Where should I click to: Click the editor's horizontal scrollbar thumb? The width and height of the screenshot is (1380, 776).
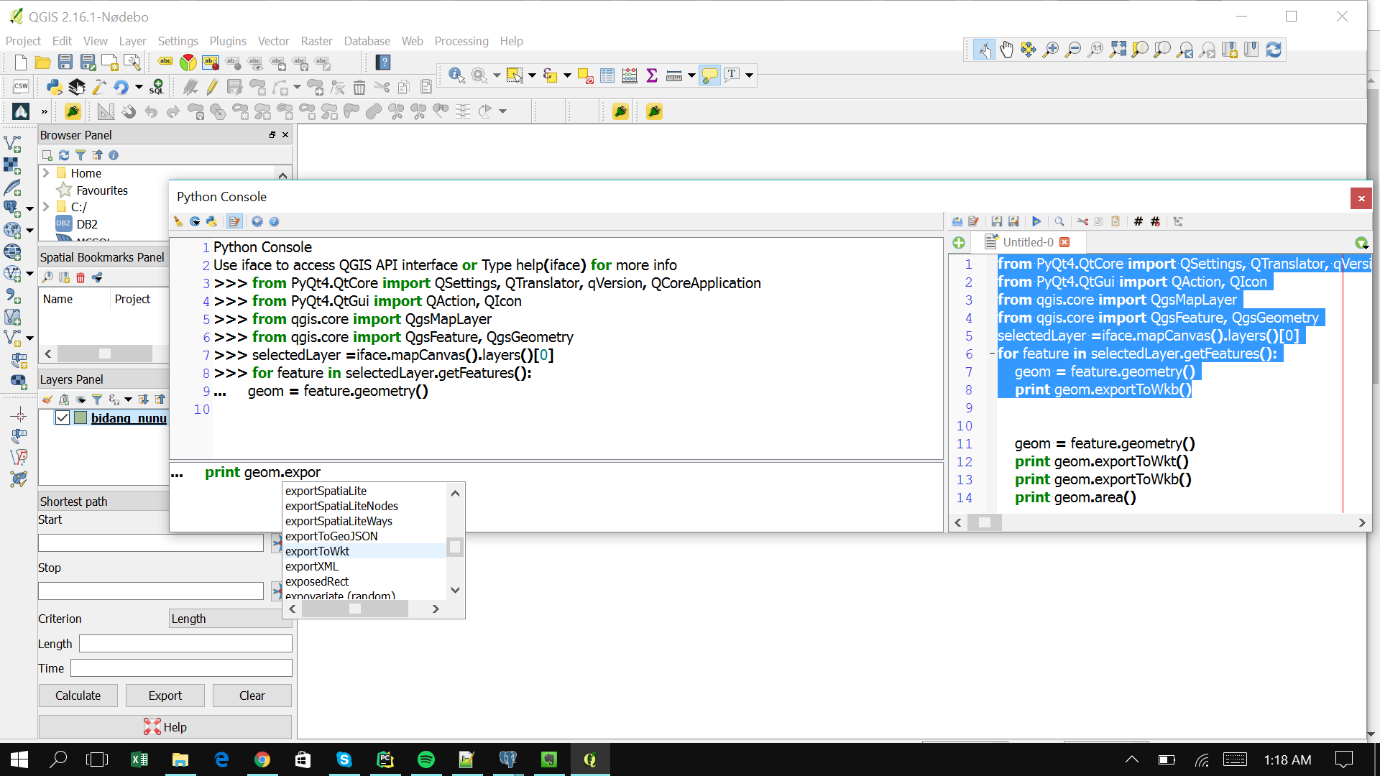tap(984, 523)
